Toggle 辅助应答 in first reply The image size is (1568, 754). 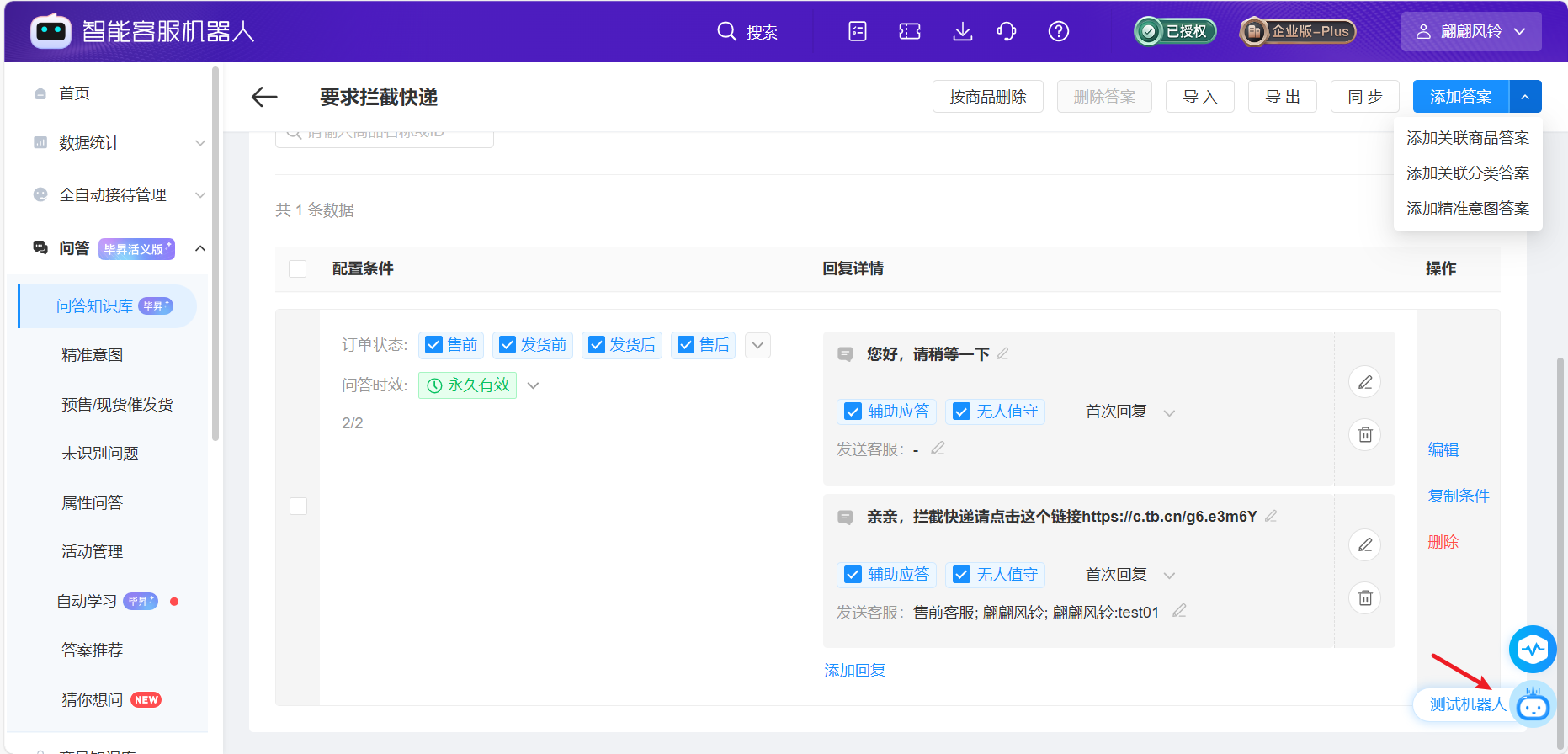853,412
